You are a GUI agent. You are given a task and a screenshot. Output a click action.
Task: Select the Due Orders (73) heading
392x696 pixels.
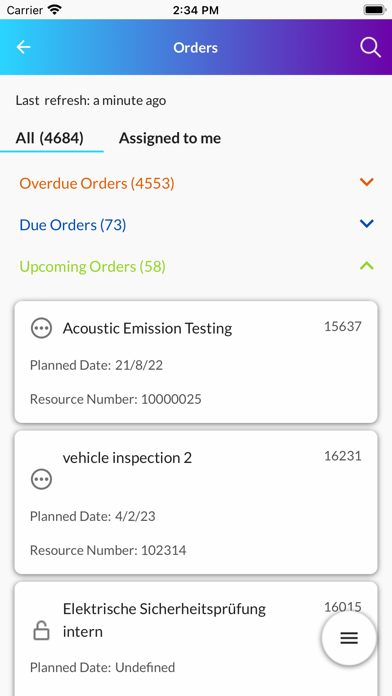click(73, 225)
